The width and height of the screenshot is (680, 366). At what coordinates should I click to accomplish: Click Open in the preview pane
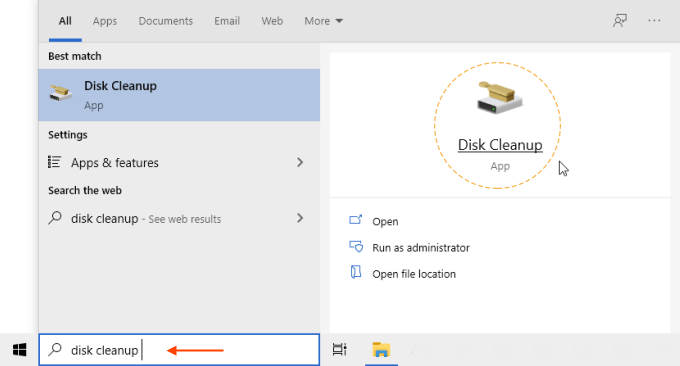coord(385,222)
